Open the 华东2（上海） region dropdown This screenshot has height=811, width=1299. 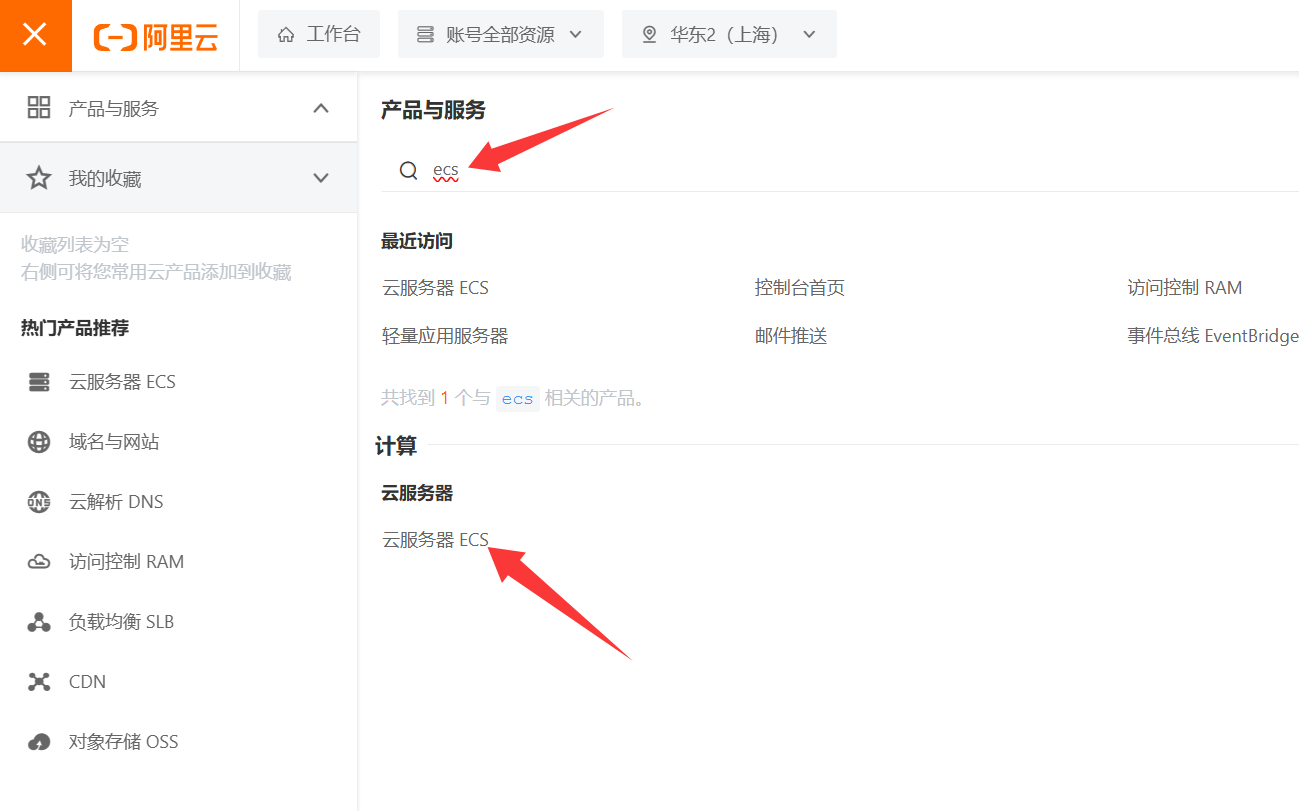coord(729,35)
